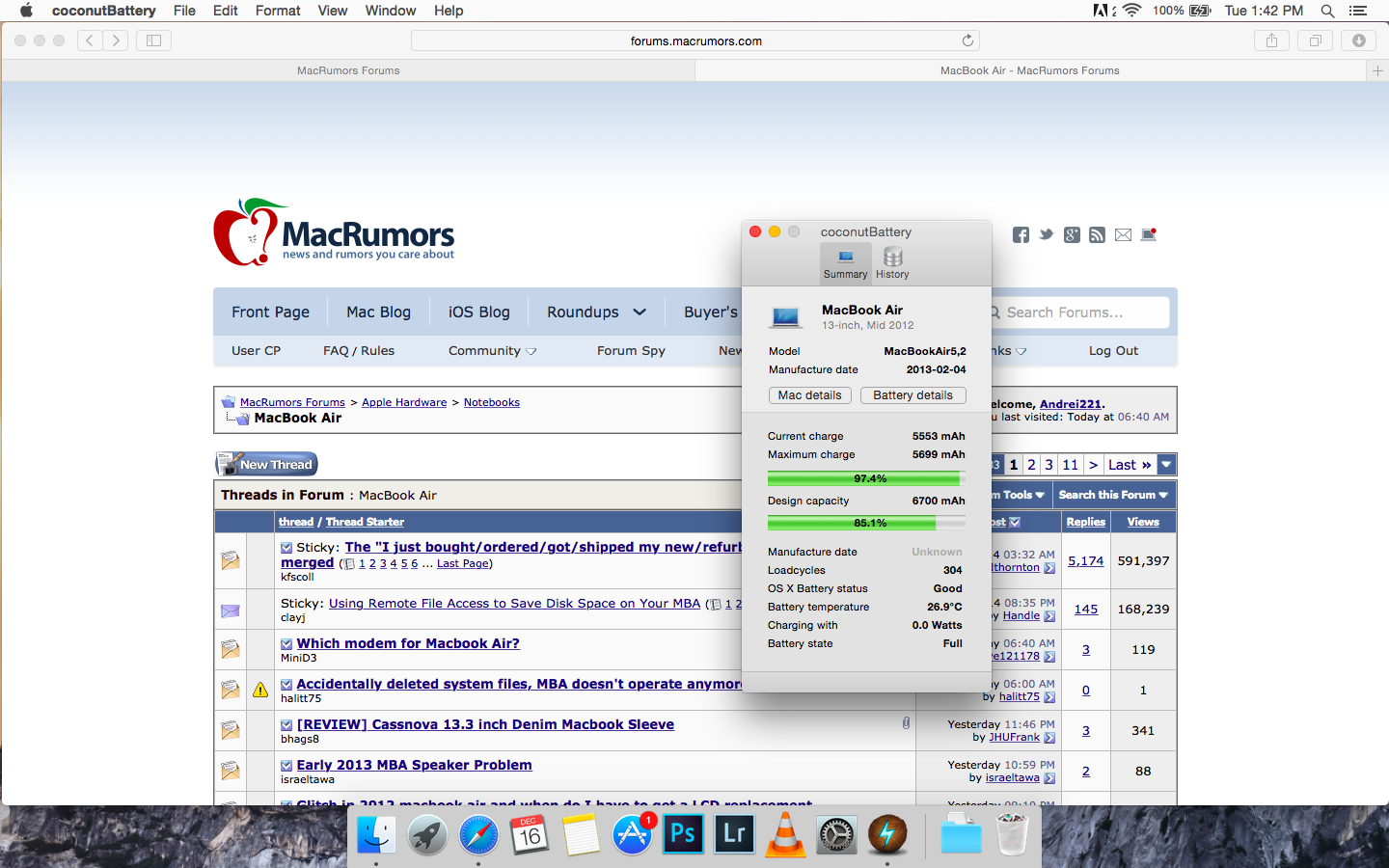The width and height of the screenshot is (1389, 868).
Task: Open 'Which modem for Macbook Air?' thread
Action: click(x=408, y=643)
